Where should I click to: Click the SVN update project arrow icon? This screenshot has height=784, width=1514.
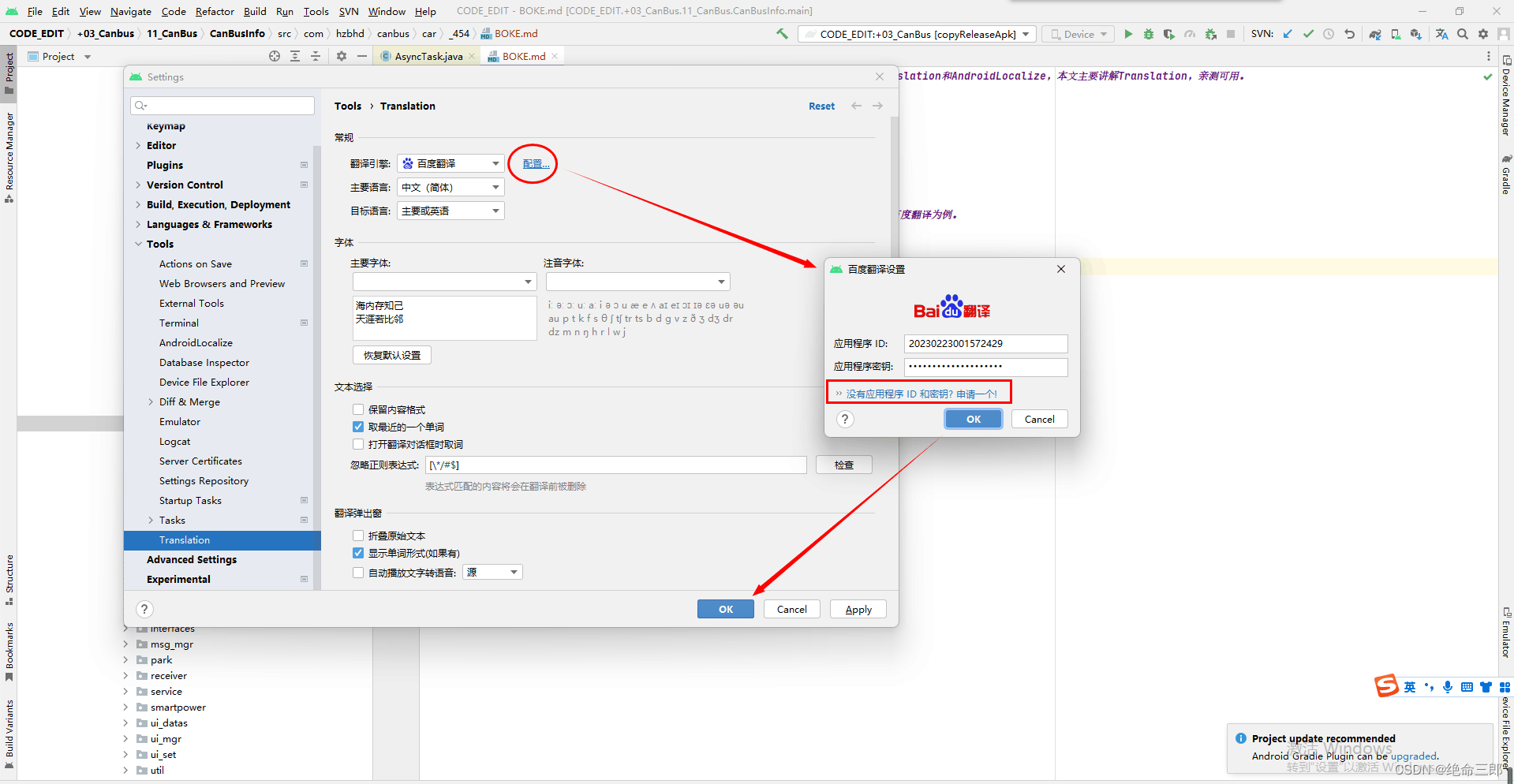tap(1288, 34)
